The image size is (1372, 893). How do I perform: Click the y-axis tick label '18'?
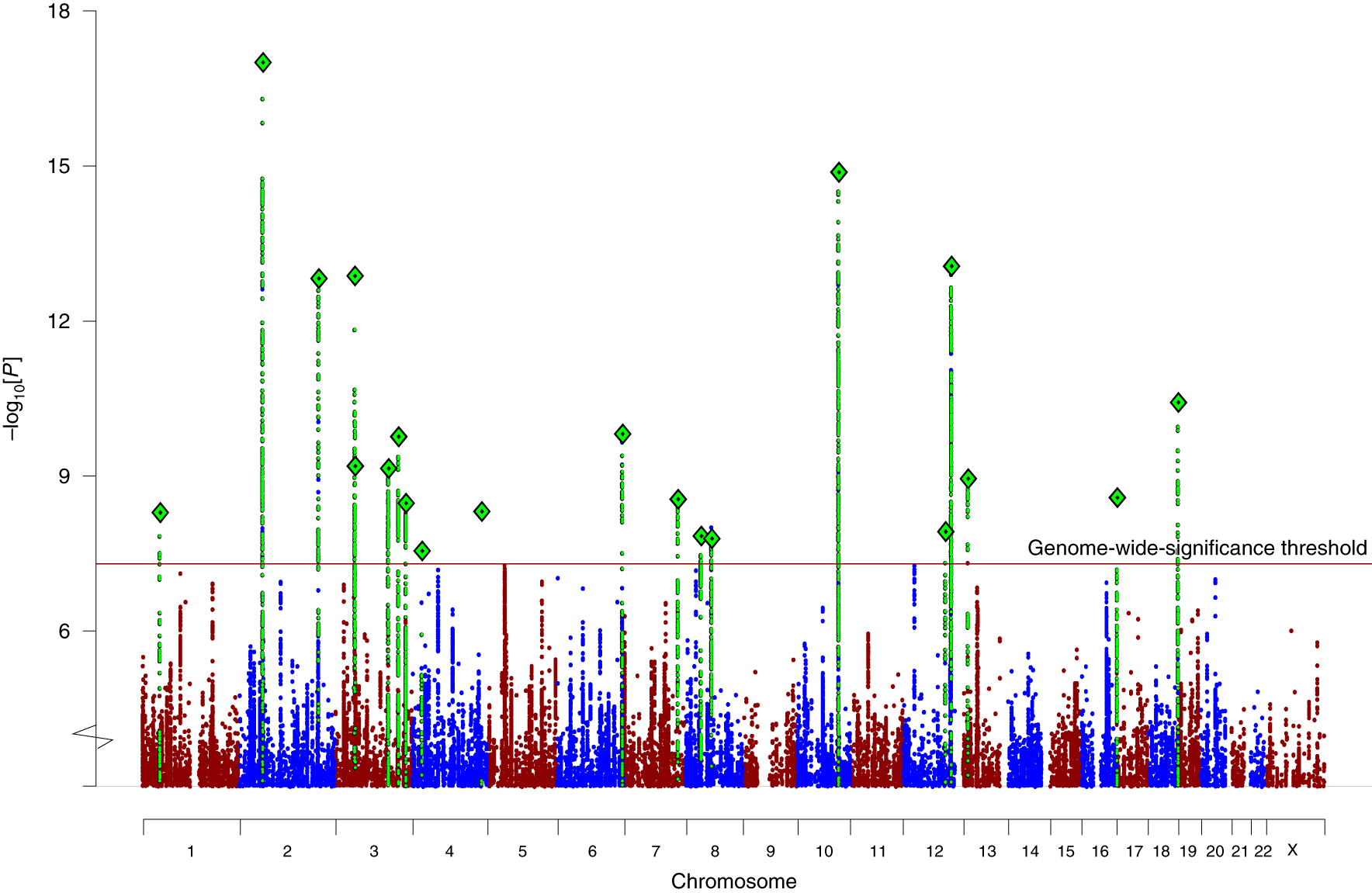[x=59, y=12]
